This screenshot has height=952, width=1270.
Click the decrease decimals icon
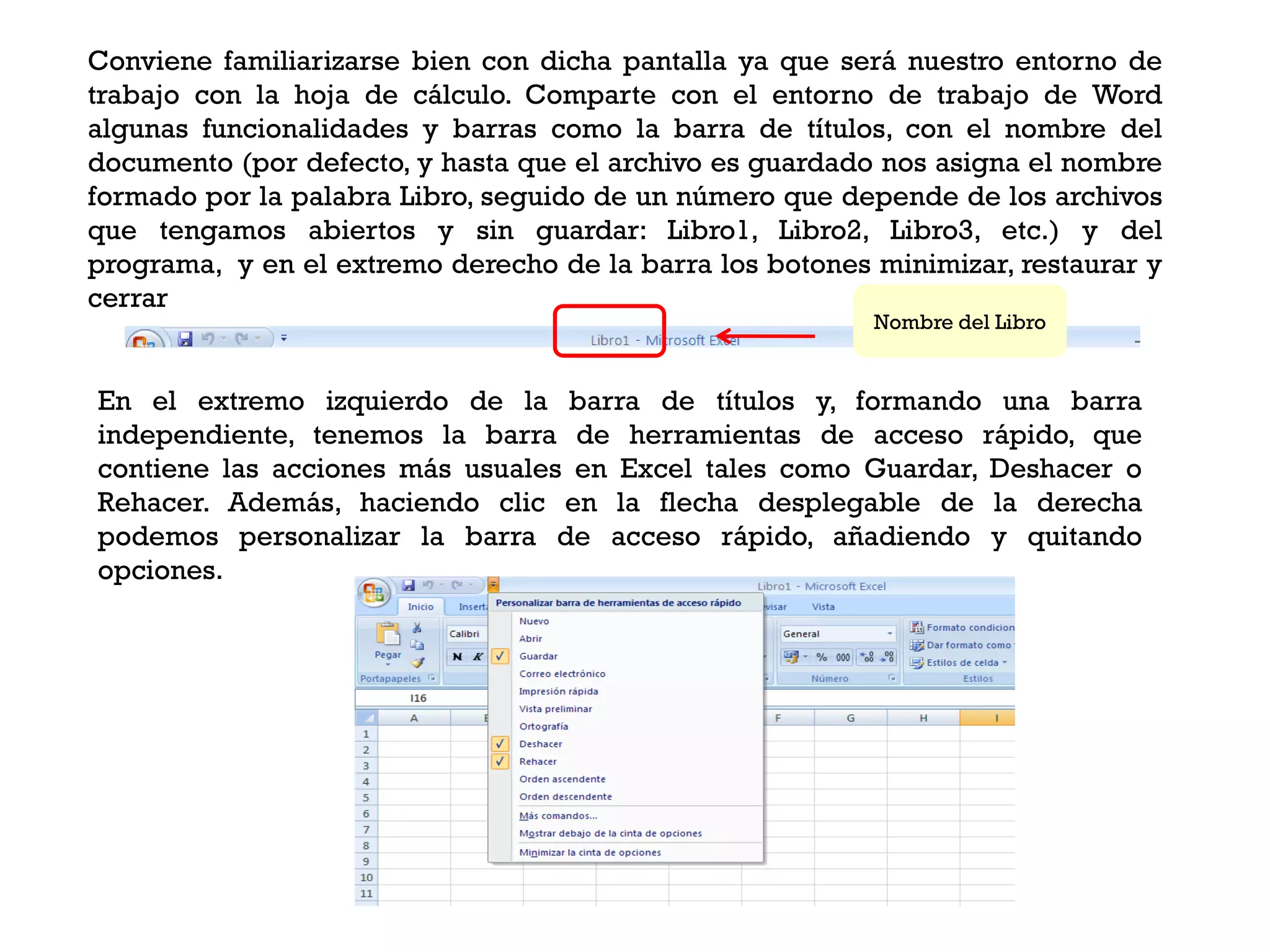coord(887,657)
